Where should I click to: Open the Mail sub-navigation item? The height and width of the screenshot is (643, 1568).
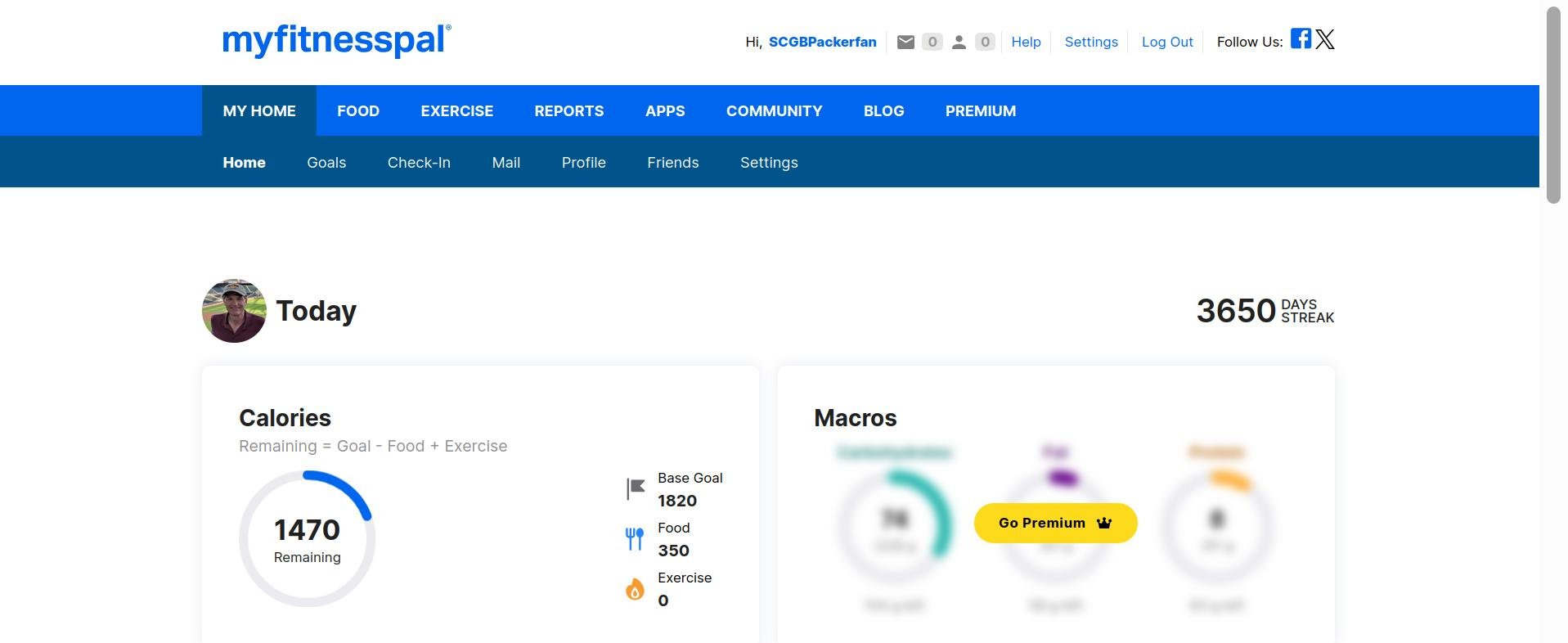tap(506, 162)
